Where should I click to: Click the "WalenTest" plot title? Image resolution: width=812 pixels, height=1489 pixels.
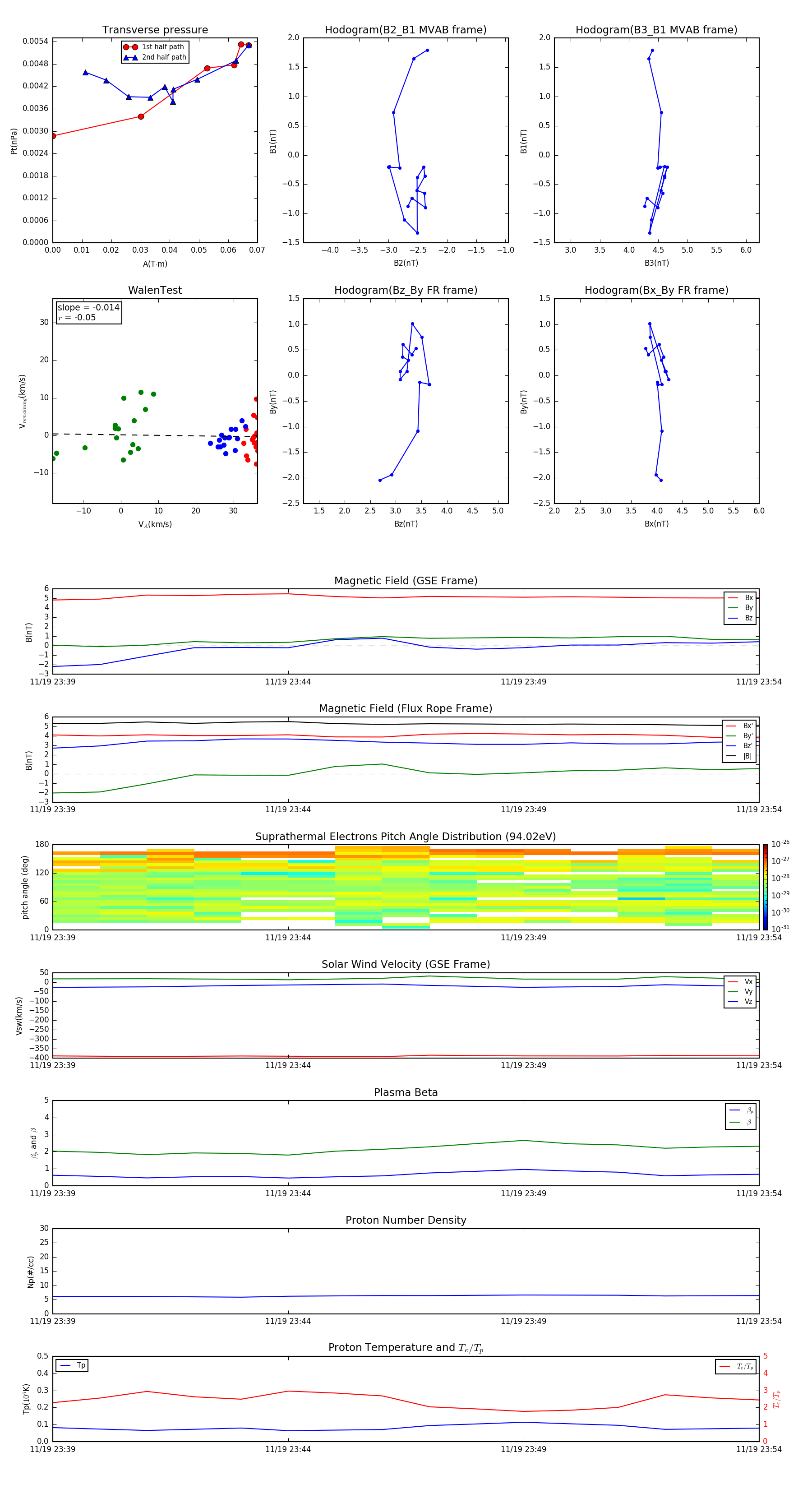[155, 290]
